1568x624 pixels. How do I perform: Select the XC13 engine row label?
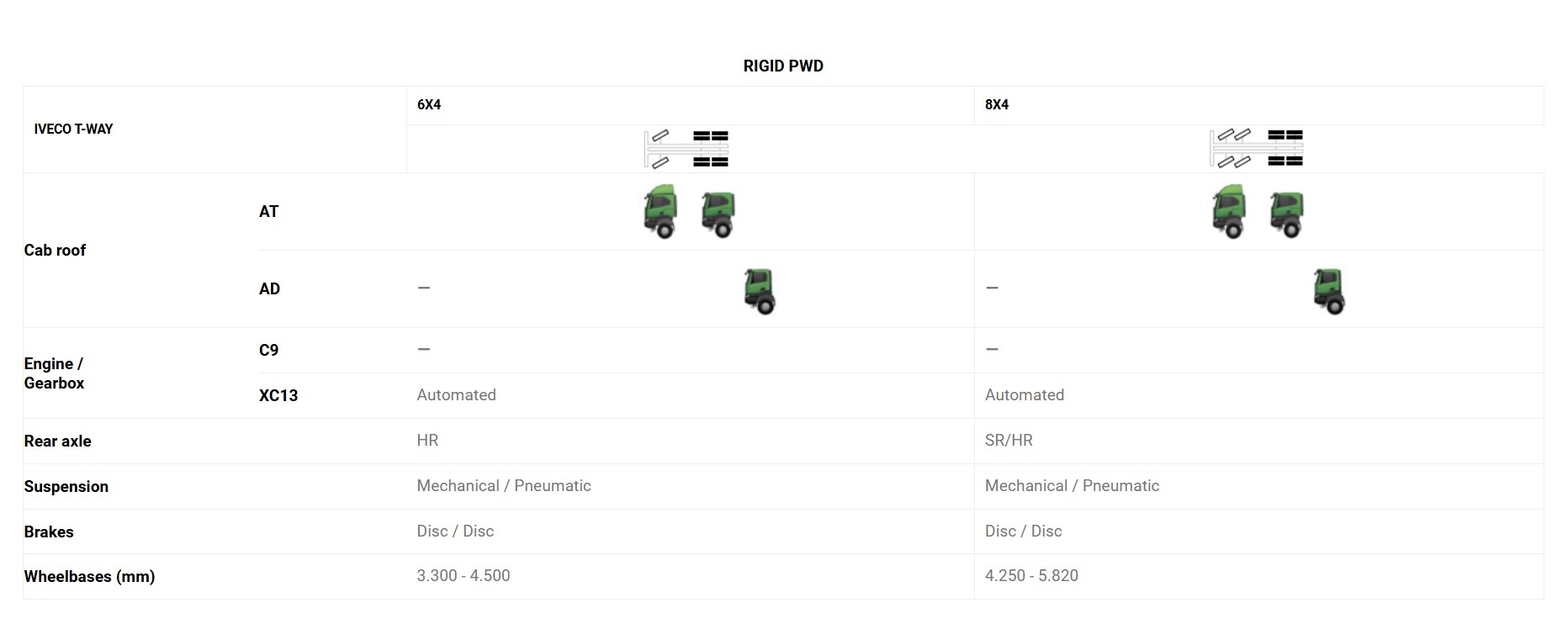click(278, 395)
